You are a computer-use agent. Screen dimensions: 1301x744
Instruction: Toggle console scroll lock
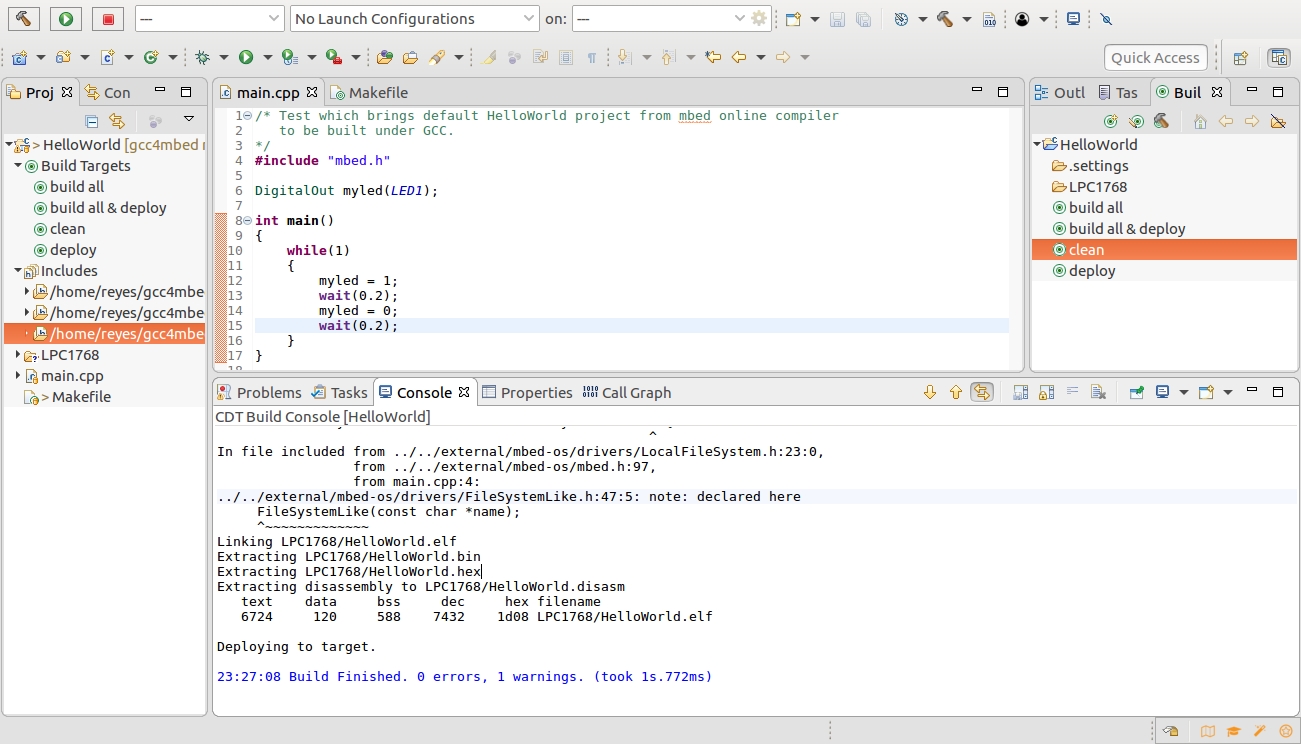[1046, 393]
